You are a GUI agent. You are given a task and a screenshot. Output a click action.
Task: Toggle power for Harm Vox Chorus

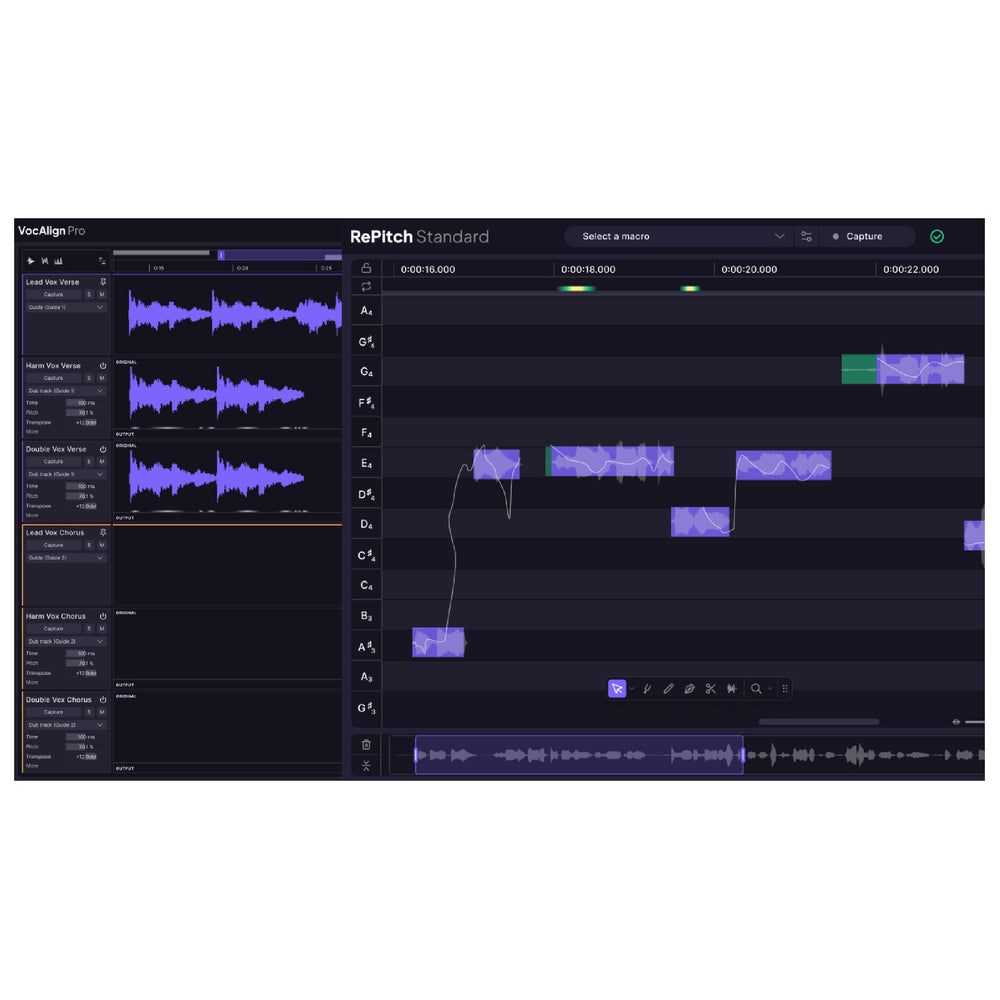(x=103, y=617)
